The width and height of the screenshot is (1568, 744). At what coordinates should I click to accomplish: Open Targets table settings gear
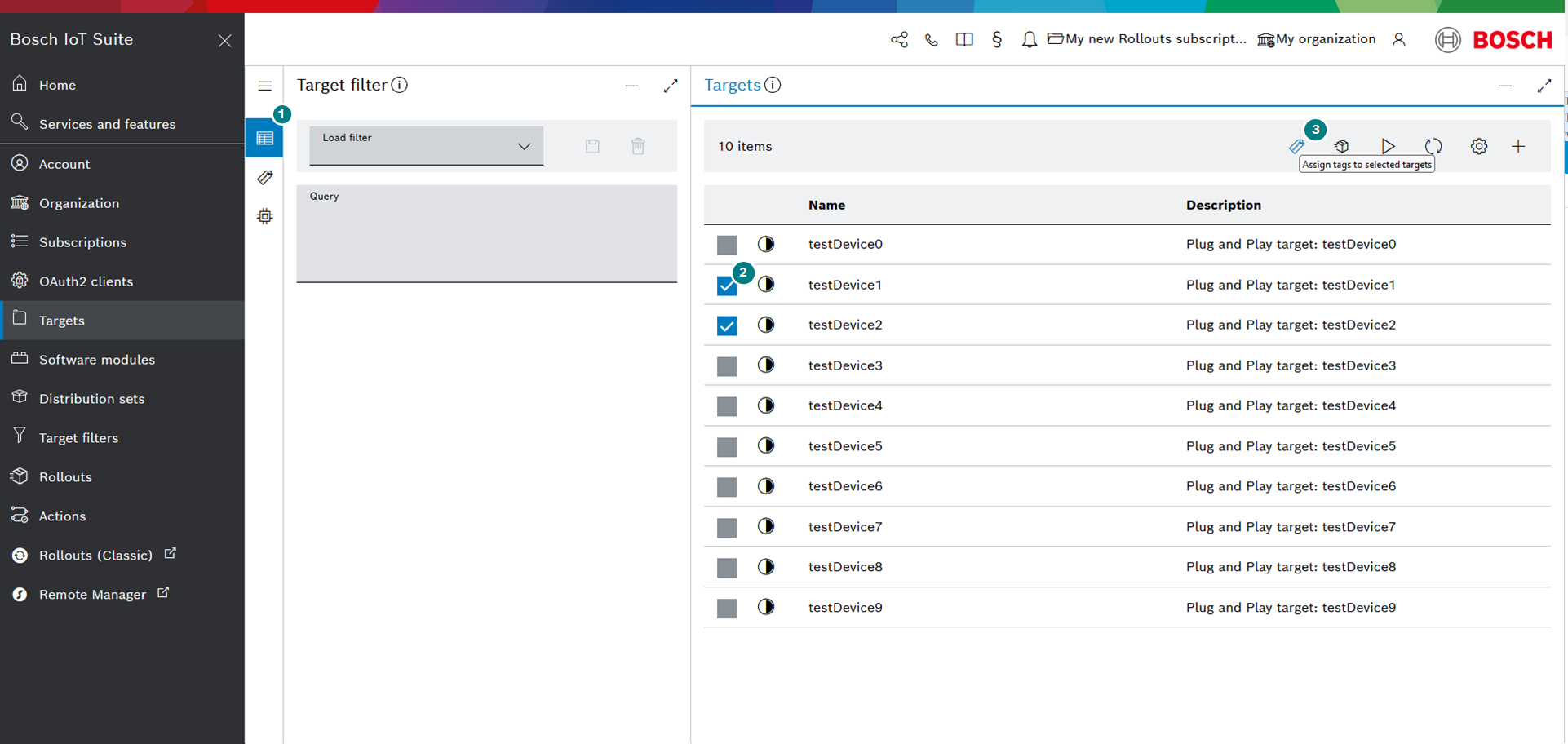(1478, 147)
